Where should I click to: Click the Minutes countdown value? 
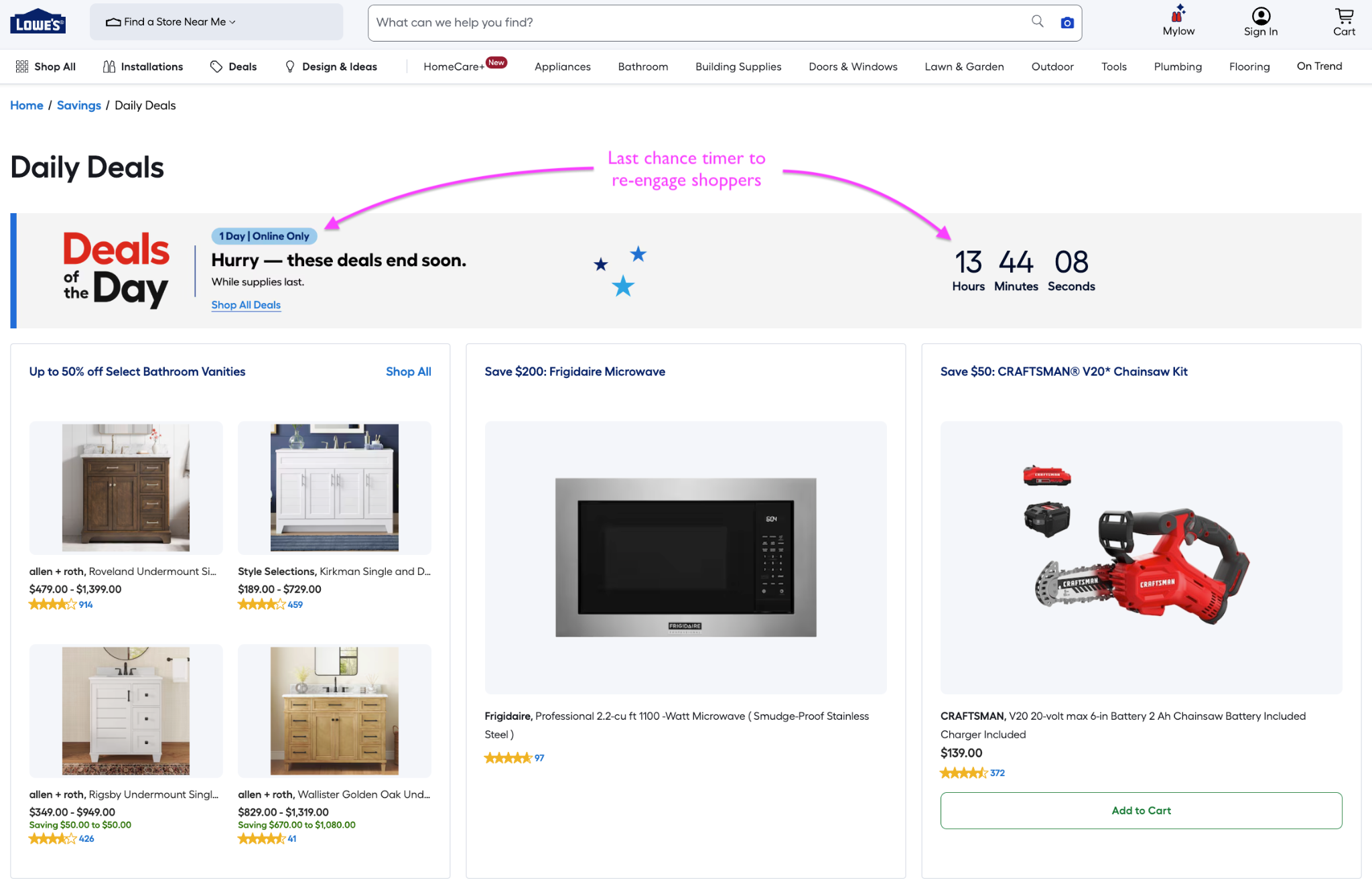(1016, 262)
